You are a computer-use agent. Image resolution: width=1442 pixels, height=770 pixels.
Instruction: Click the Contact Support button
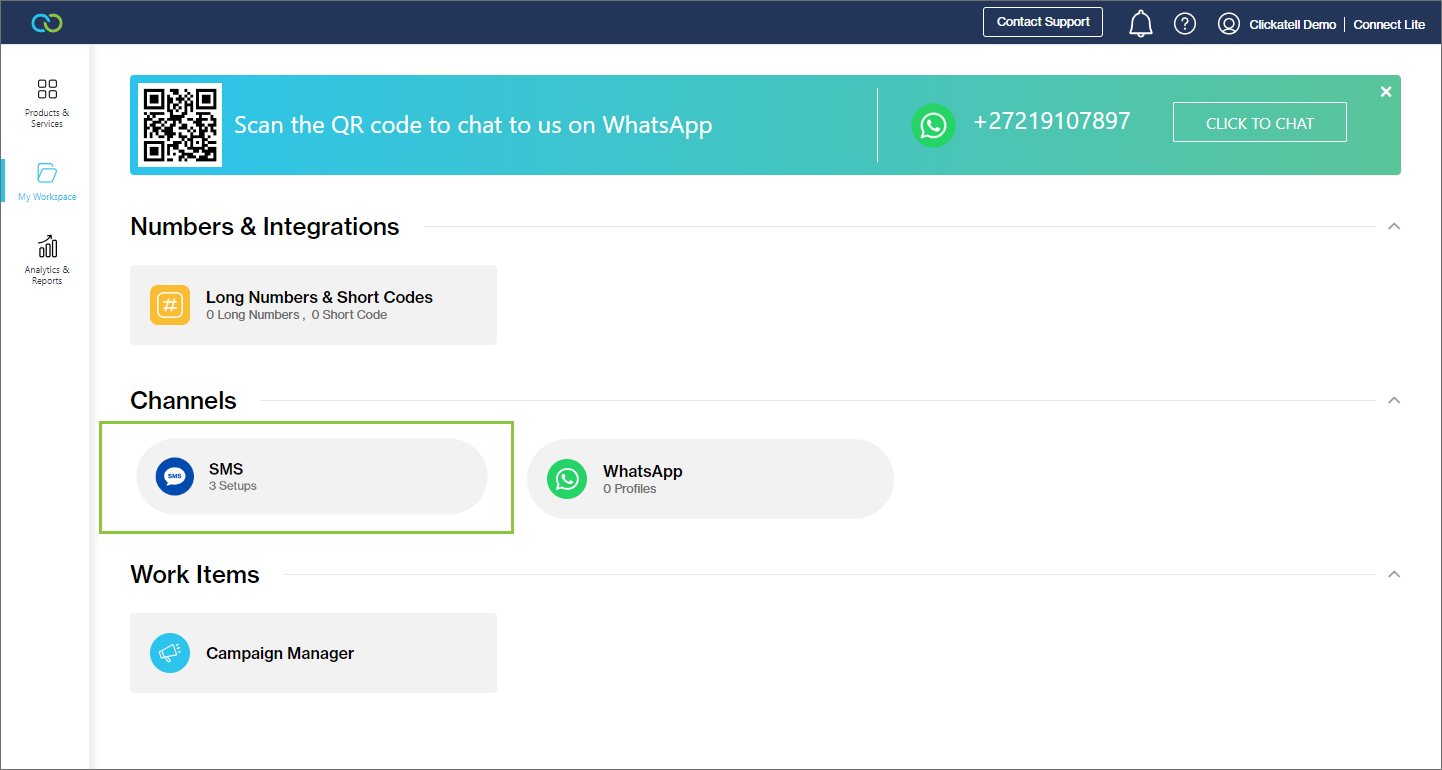[1043, 22]
